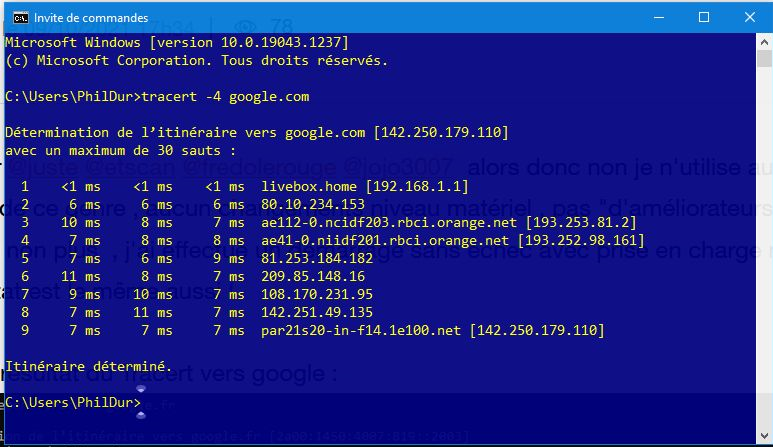Close the Invite de commandes window
Image resolution: width=773 pixels, height=447 pixels.
tap(748, 17)
